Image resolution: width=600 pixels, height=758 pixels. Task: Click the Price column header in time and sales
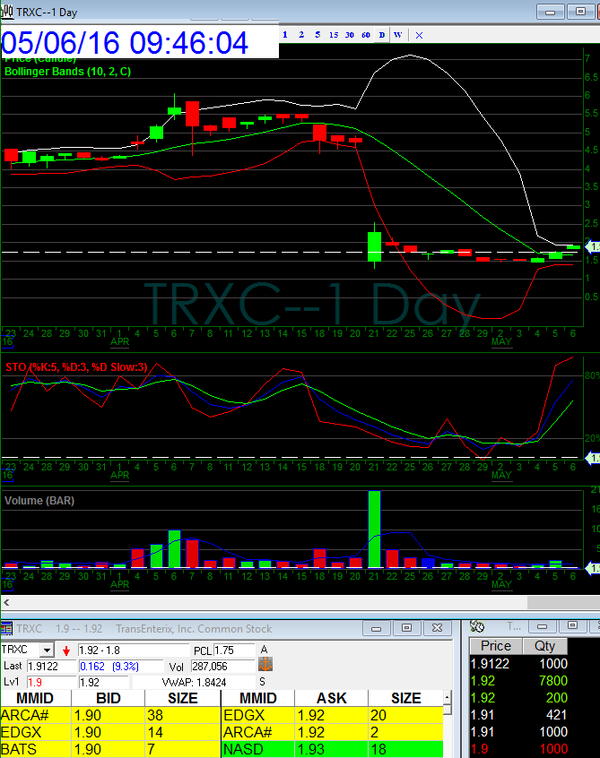(496, 646)
